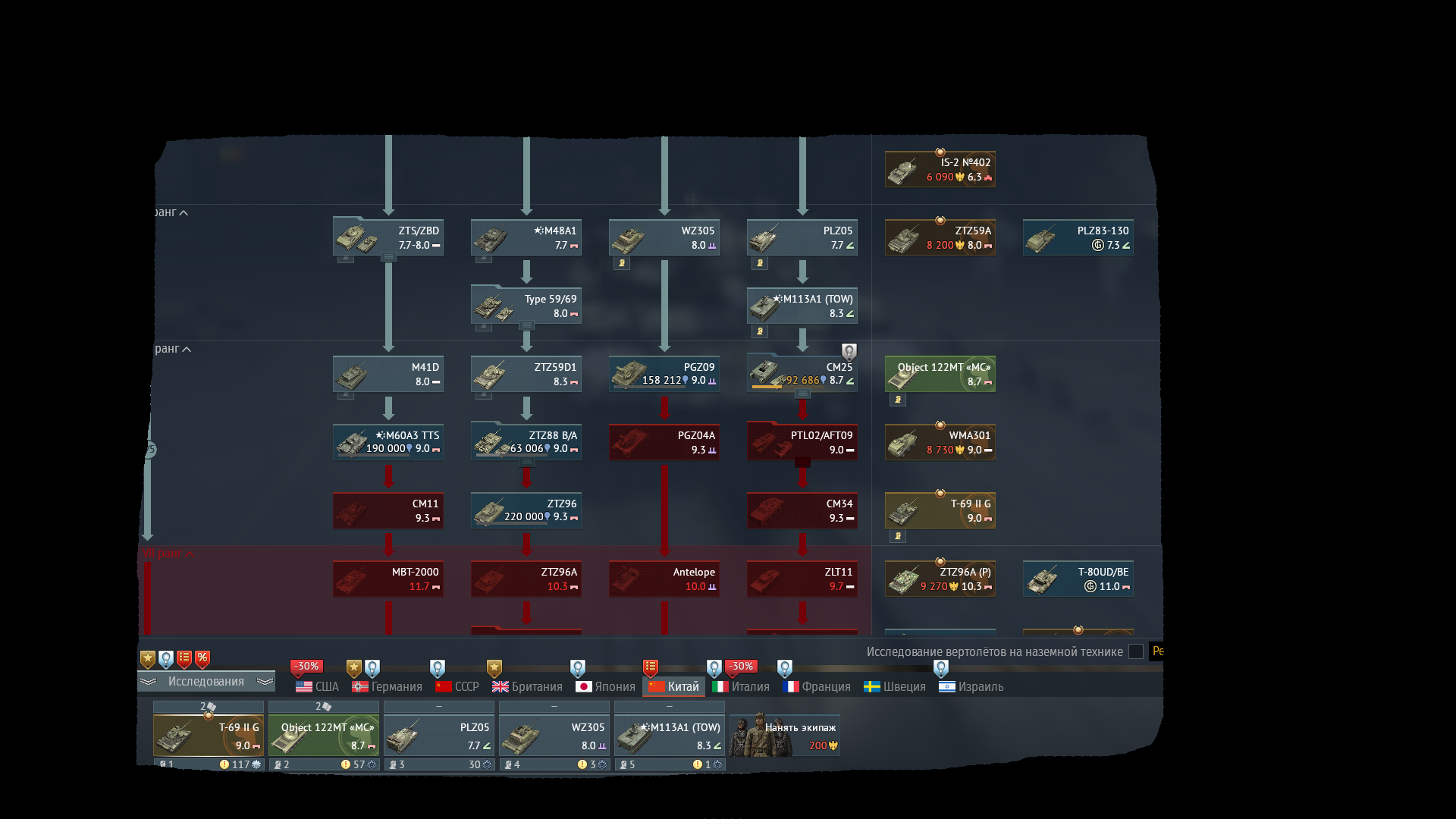Switch to the Швеция nation tab
Screen dimensions: 1456x819
point(896,686)
